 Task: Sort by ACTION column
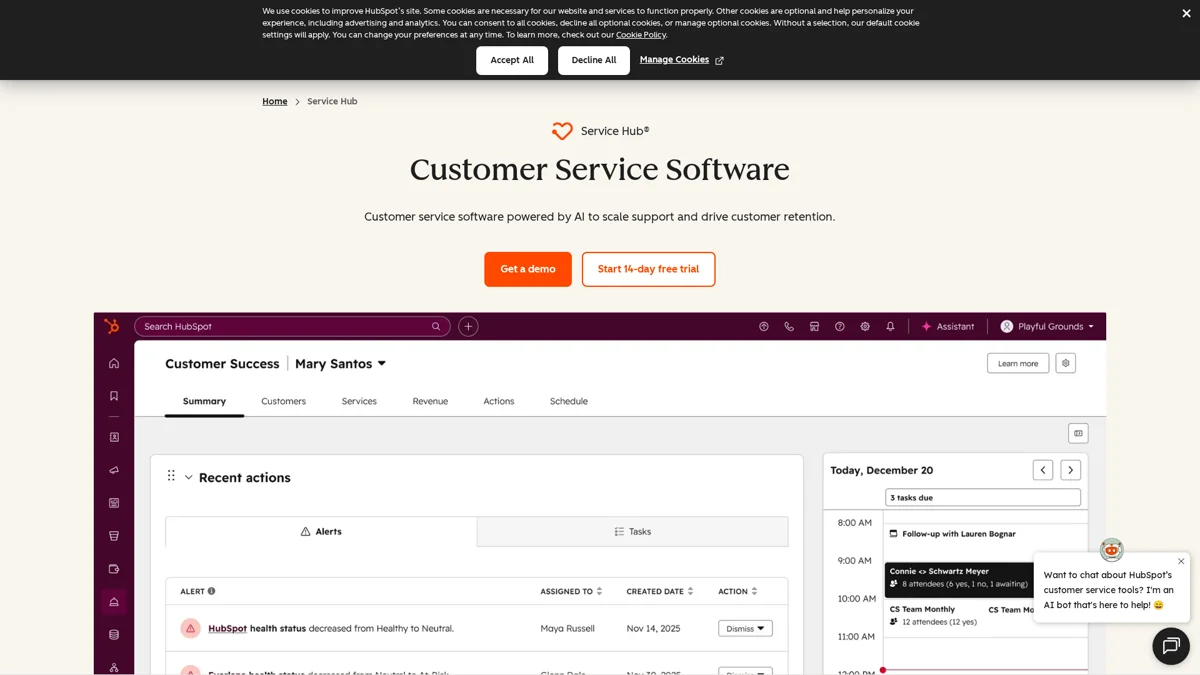pyautogui.click(x=738, y=591)
